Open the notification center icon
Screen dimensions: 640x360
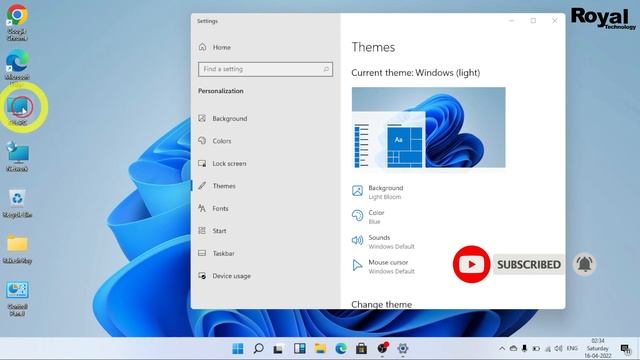coord(625,349)
